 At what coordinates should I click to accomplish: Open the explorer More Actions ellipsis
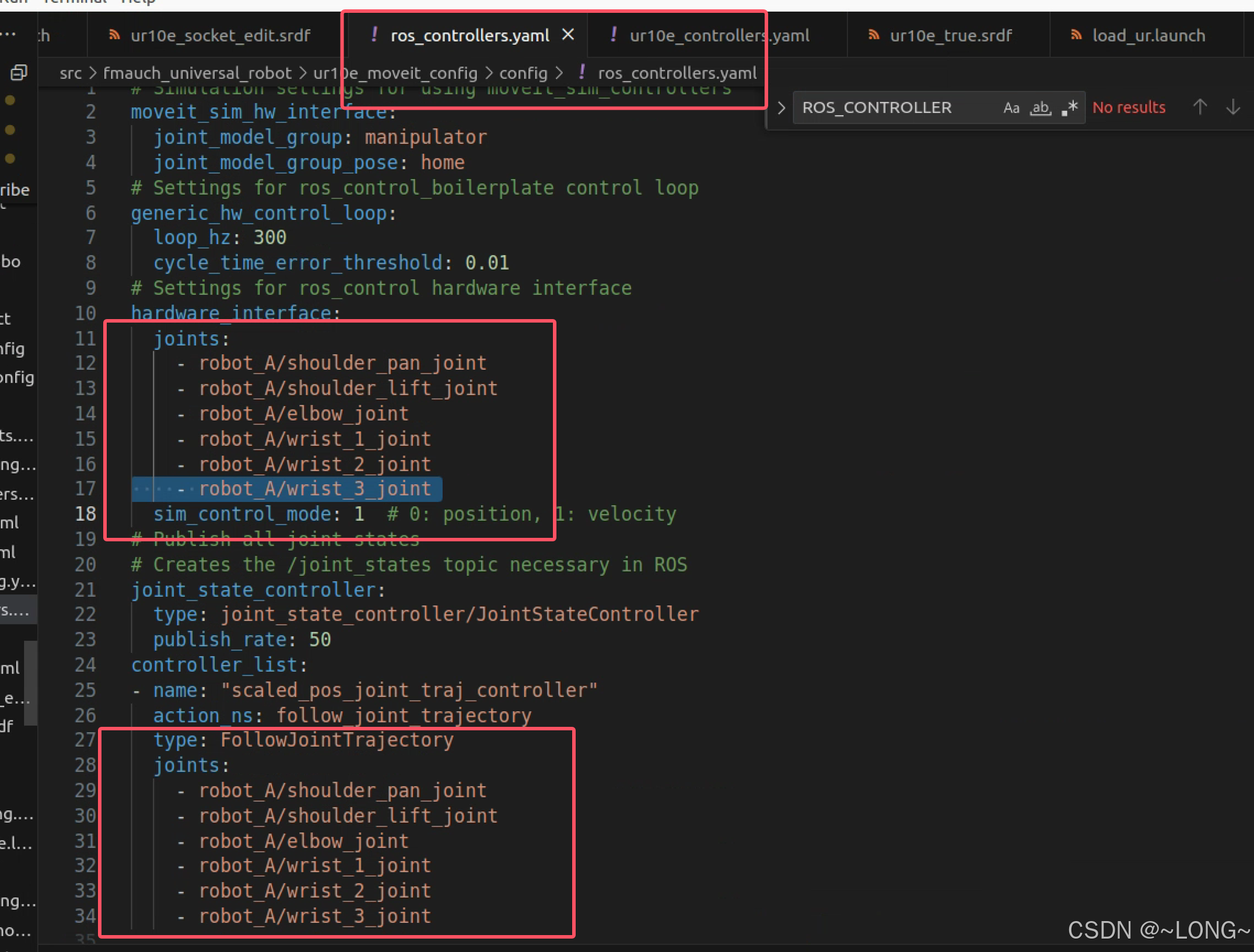tap(8, 34)
